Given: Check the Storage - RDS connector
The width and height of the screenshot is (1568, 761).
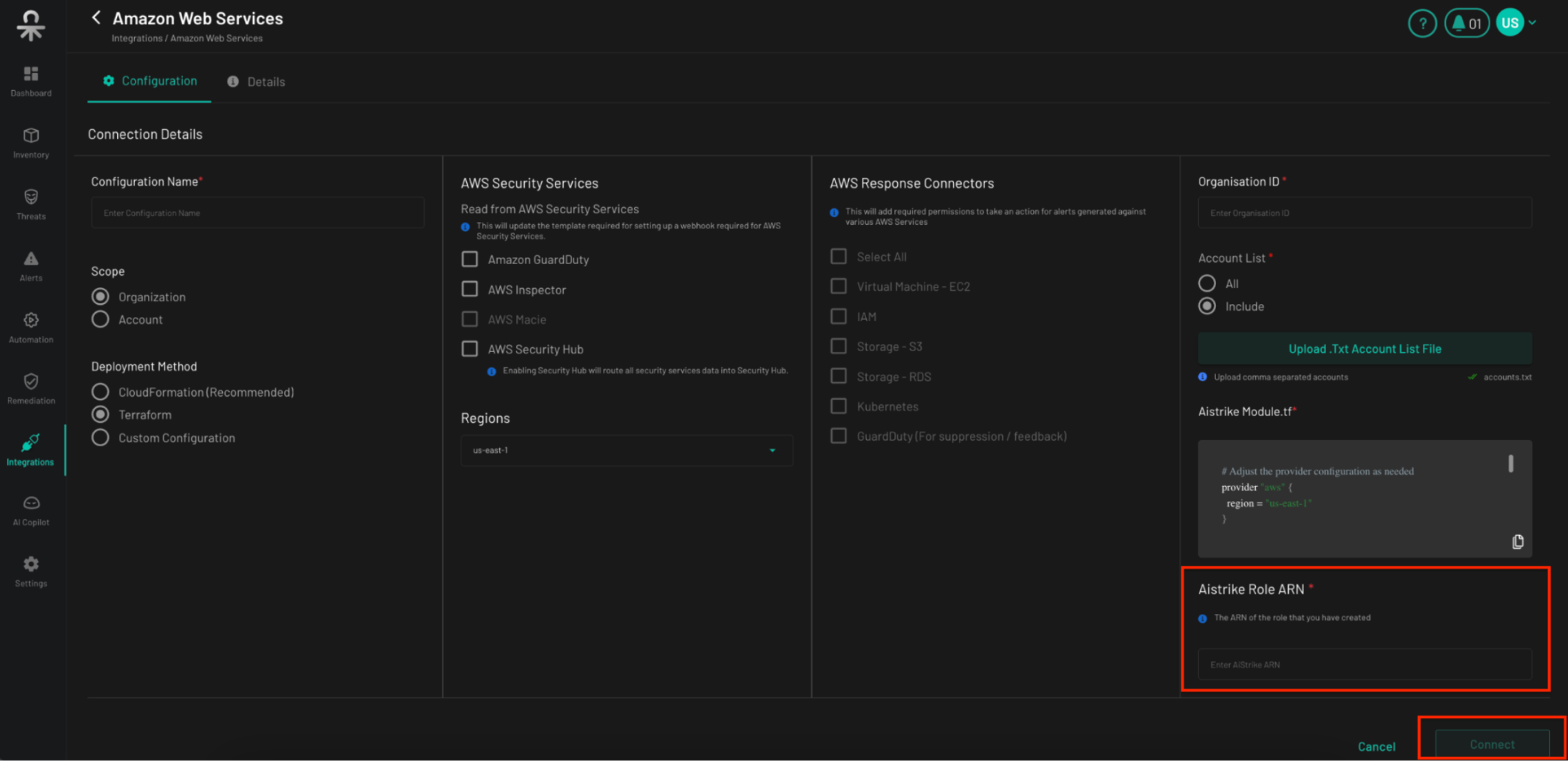Looking at the screenshot, I should (x=838, y=376).
